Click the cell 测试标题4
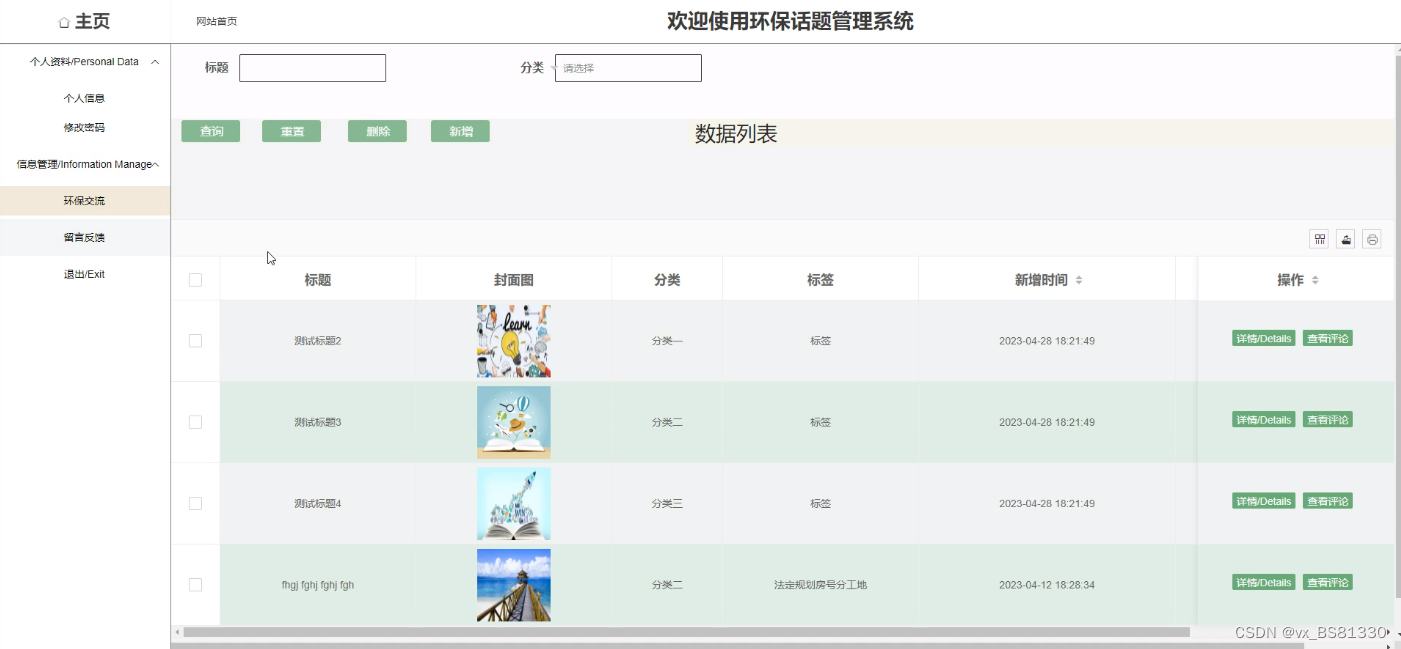This screenshot has width=1401, height=649. 318,503
